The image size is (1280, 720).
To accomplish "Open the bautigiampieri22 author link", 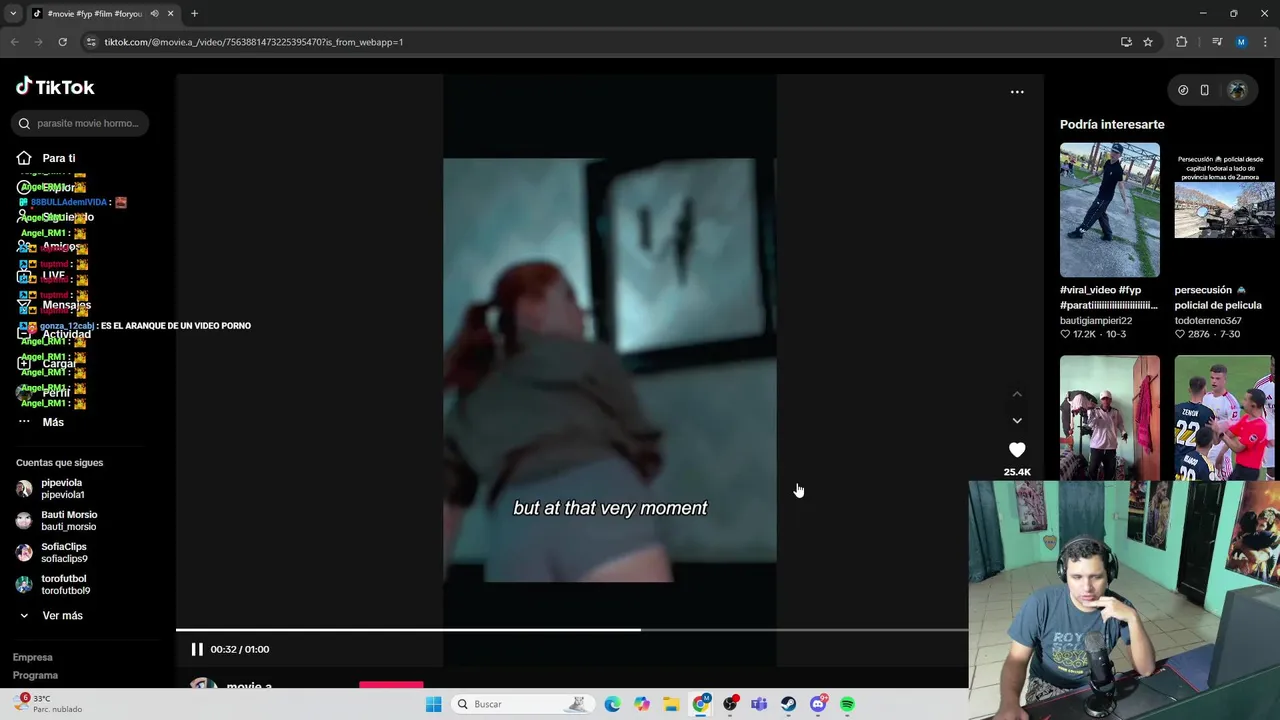I will (1096, 321).
